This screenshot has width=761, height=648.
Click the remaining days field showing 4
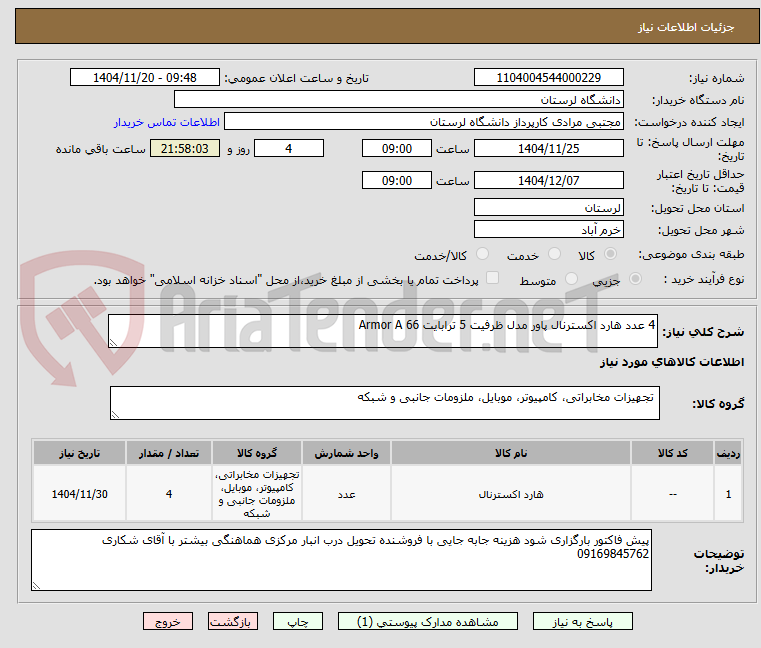tap(289, 148)
